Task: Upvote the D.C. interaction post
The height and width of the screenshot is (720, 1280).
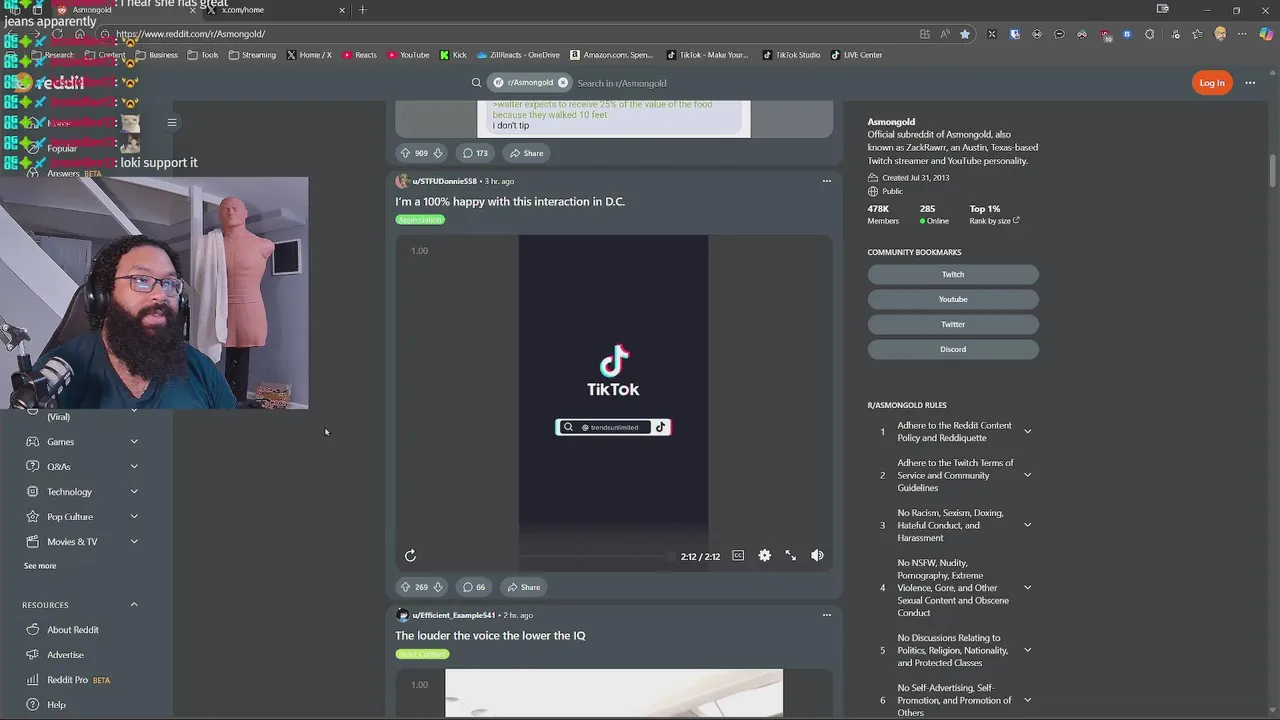Action: point(405,587)
